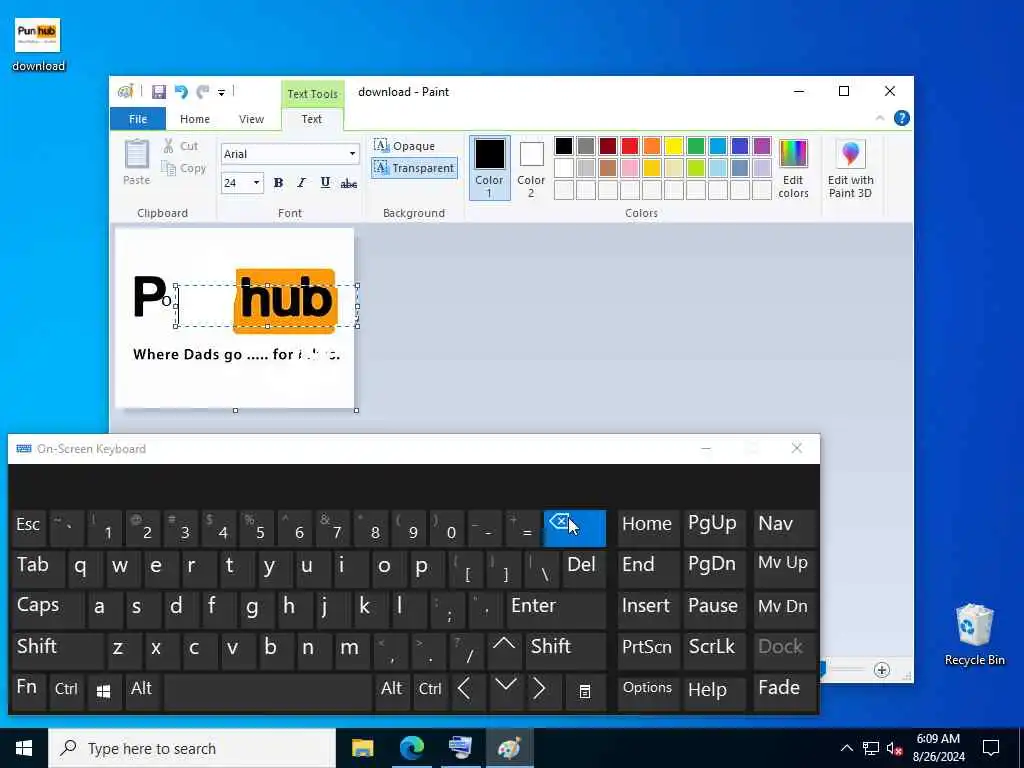Switch to the Home ribbon tab
The width and height of the screenshot is (1024, 768).
(x=195, y=119)
